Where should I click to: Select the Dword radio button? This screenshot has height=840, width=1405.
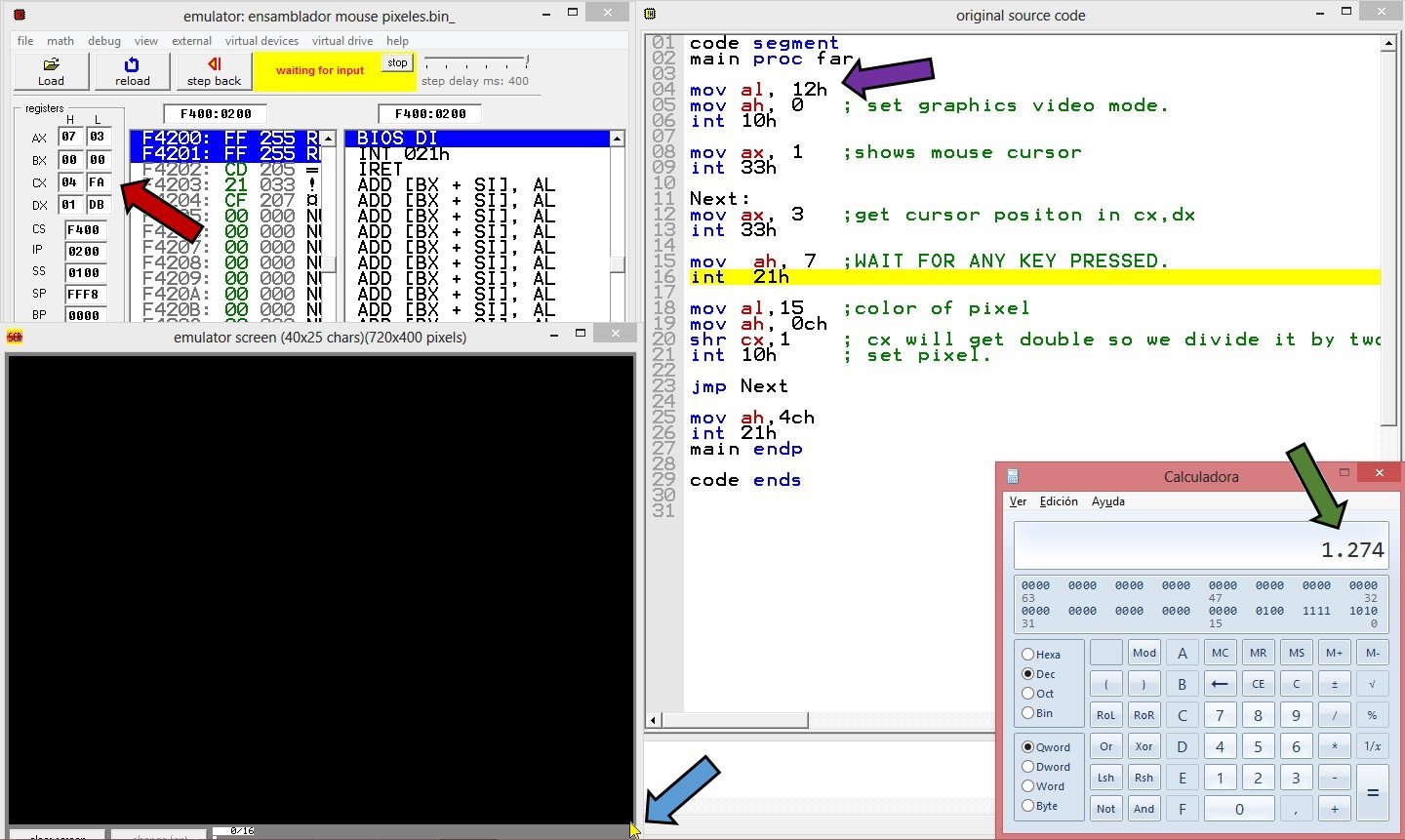click(1046, 767)
